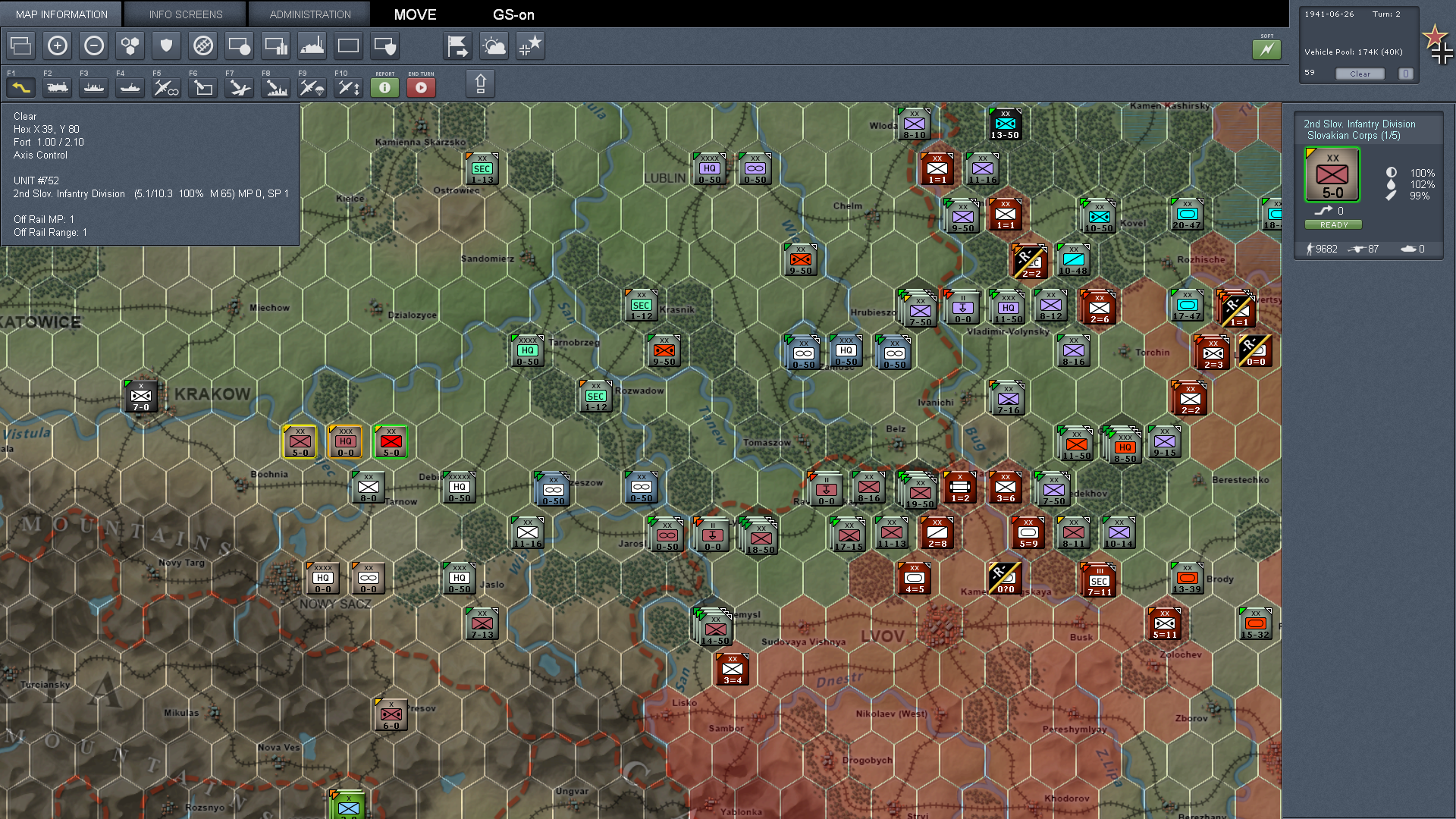
Task: Select F8 bomb city mode
Action: 275,88
